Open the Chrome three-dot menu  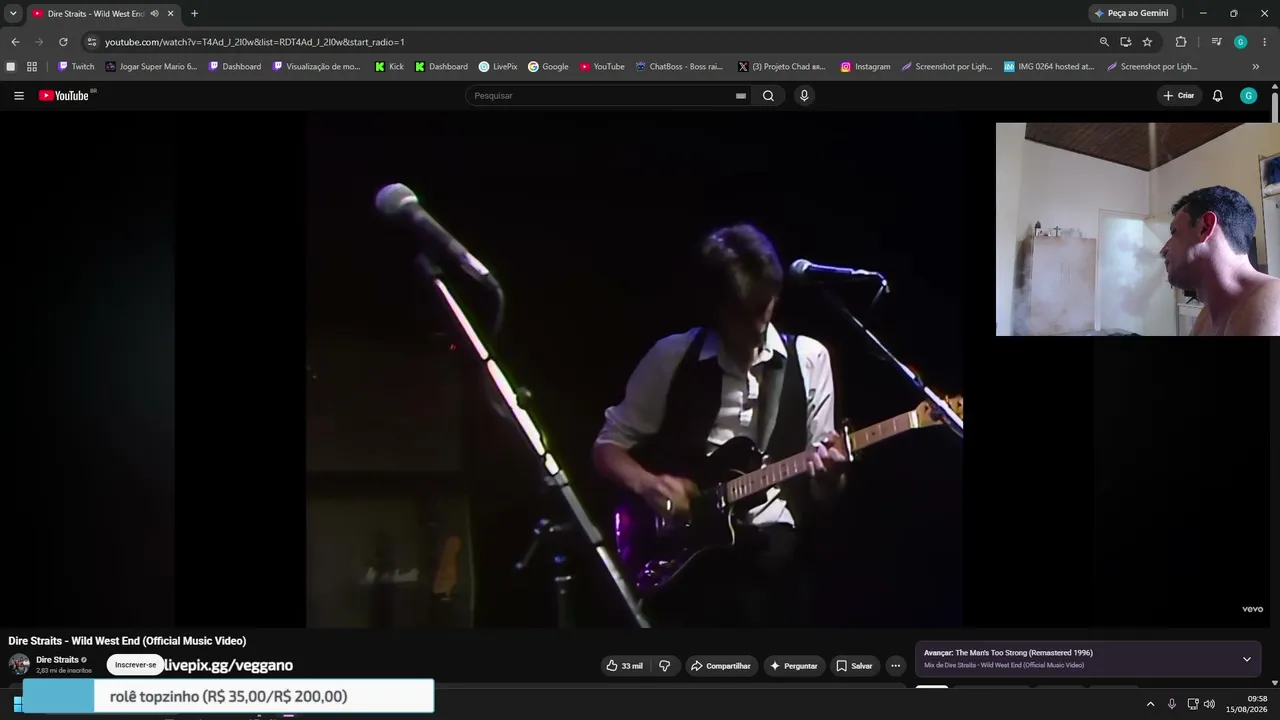point(1265,42)
